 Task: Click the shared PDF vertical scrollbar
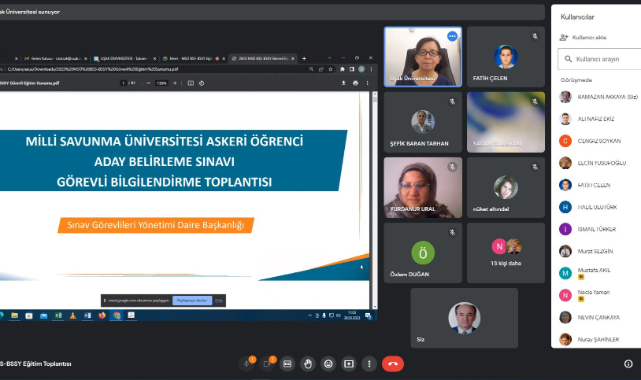374,200
